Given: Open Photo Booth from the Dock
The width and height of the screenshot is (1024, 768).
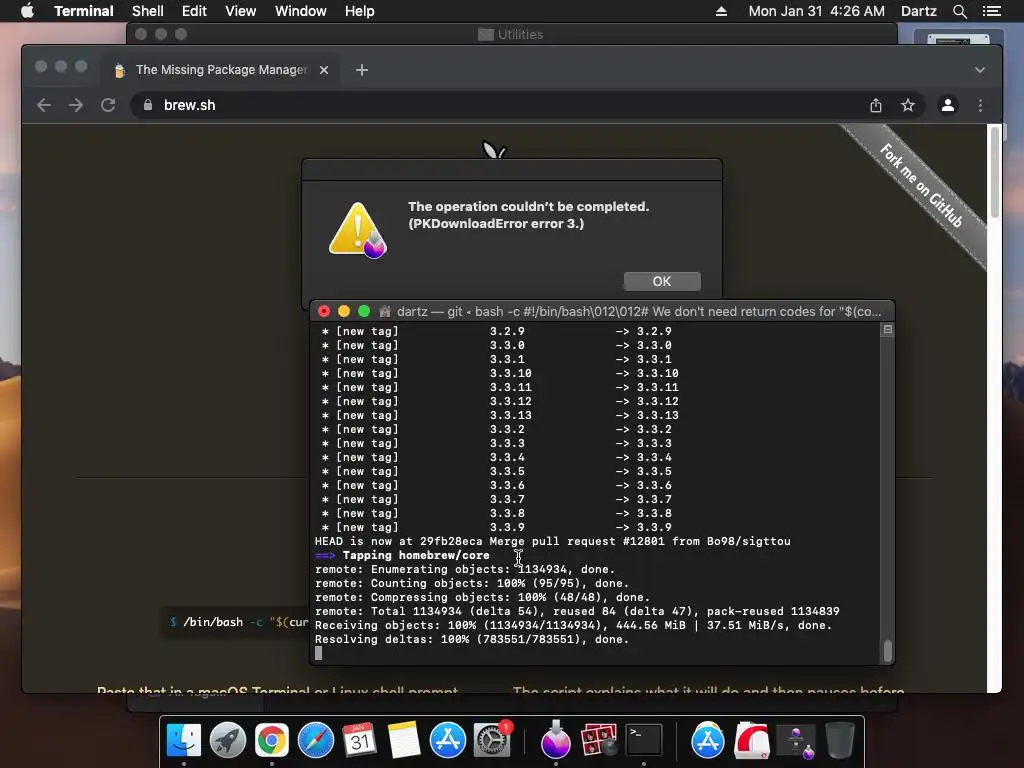Looking at the screenshot, I should pyautogui.click(x=600, y=739).
